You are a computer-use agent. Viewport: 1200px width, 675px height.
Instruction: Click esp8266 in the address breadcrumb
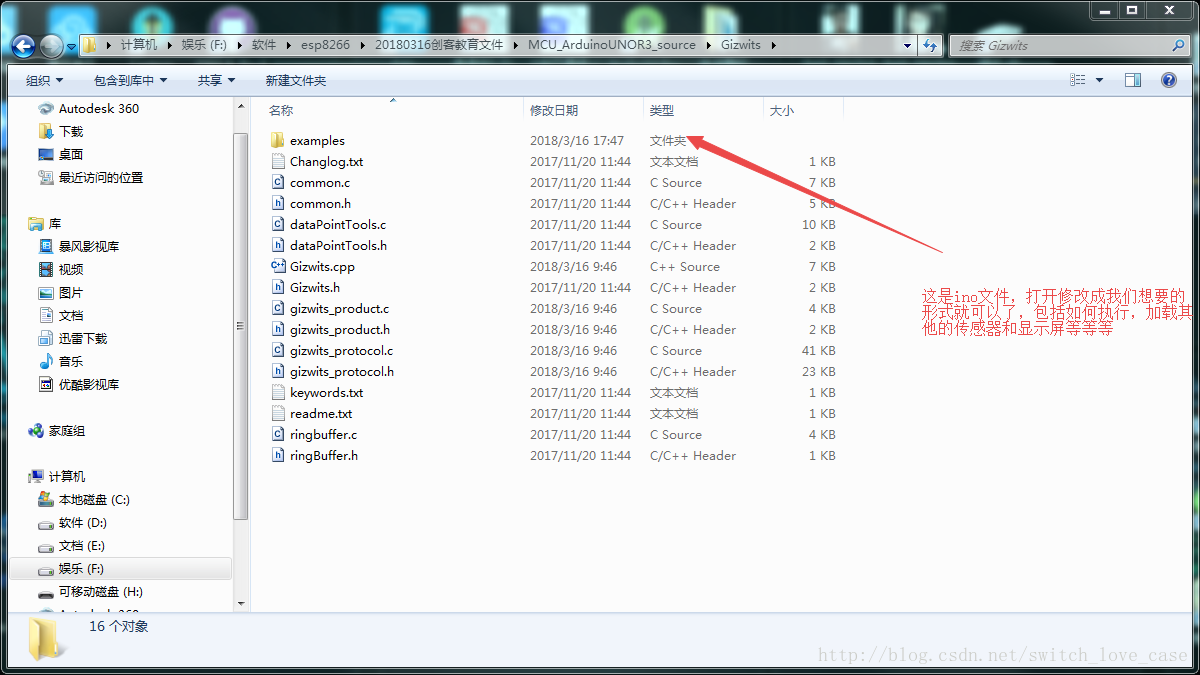325,45
